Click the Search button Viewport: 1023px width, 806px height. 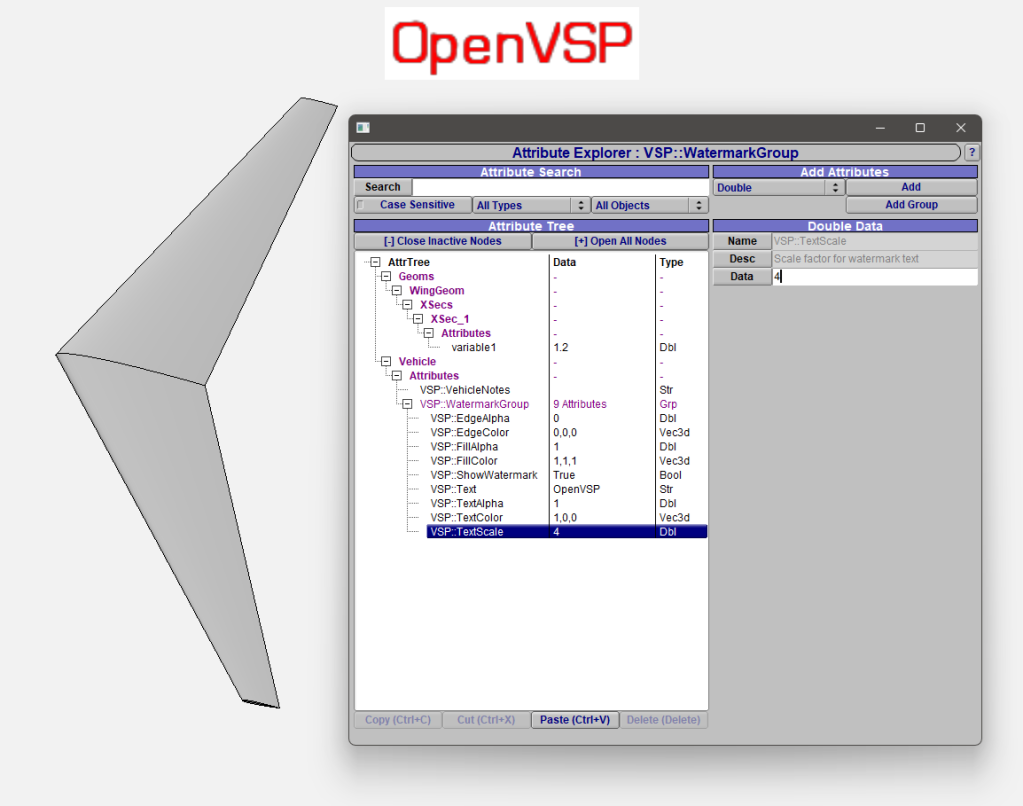(382, 187)
